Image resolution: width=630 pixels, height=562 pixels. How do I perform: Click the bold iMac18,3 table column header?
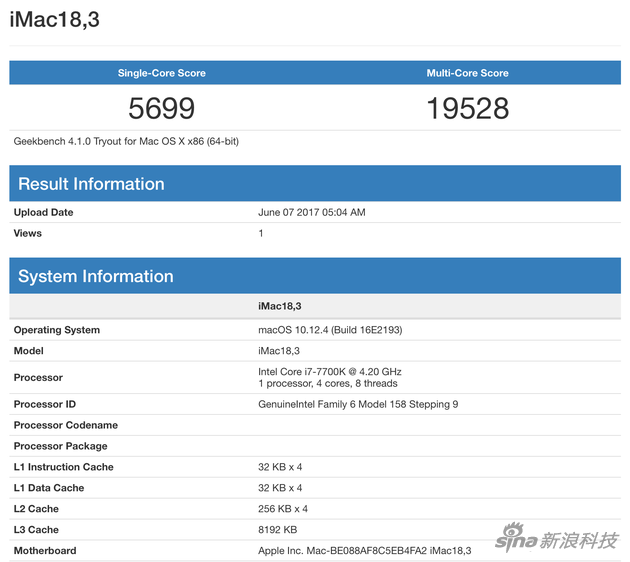[280, 306]
